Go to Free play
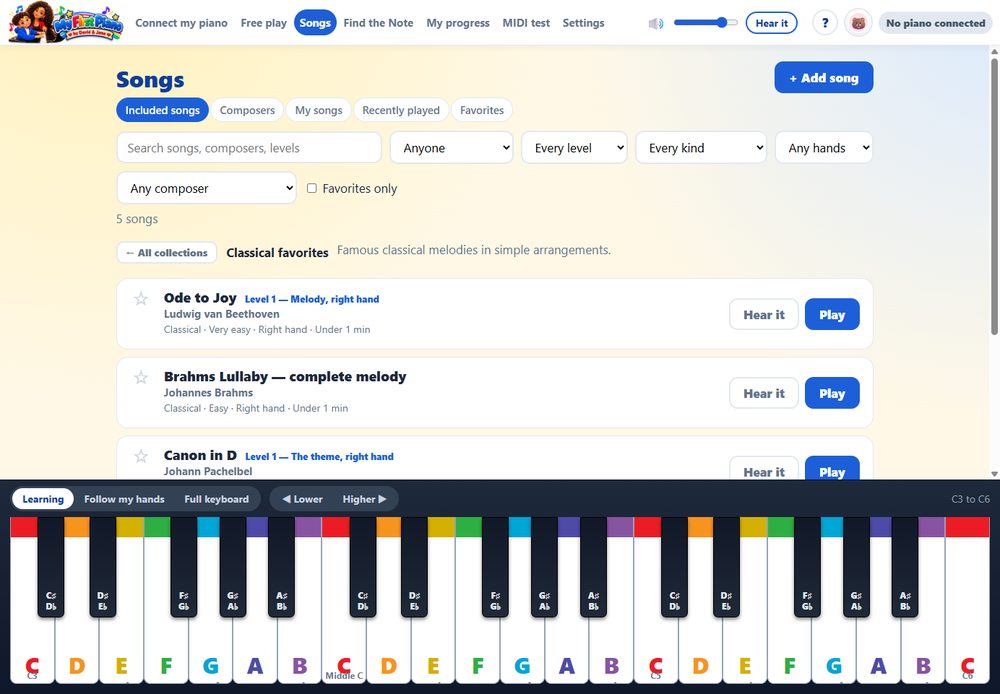 pyautogui.click(x=263, y=23)
